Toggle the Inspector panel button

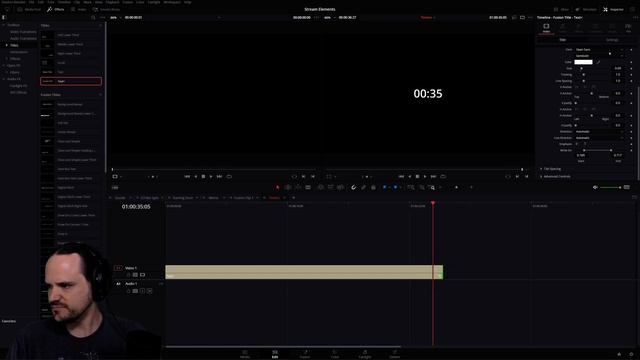point(613,9)
